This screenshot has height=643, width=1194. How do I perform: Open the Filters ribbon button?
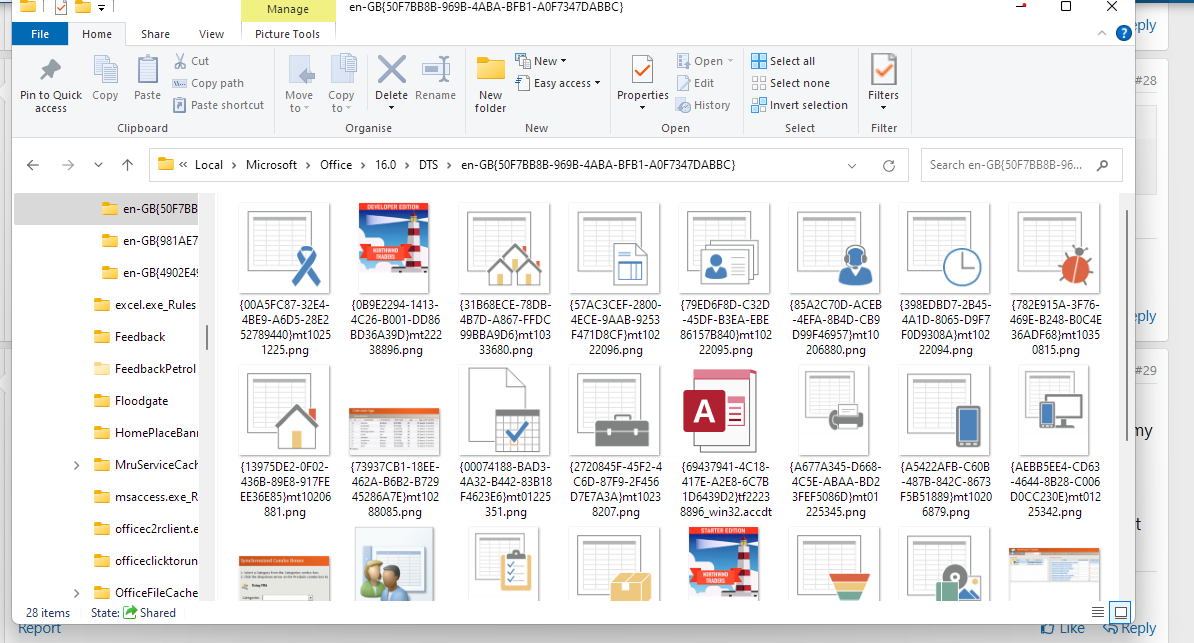pyautogui.click(x=883, y=82)
